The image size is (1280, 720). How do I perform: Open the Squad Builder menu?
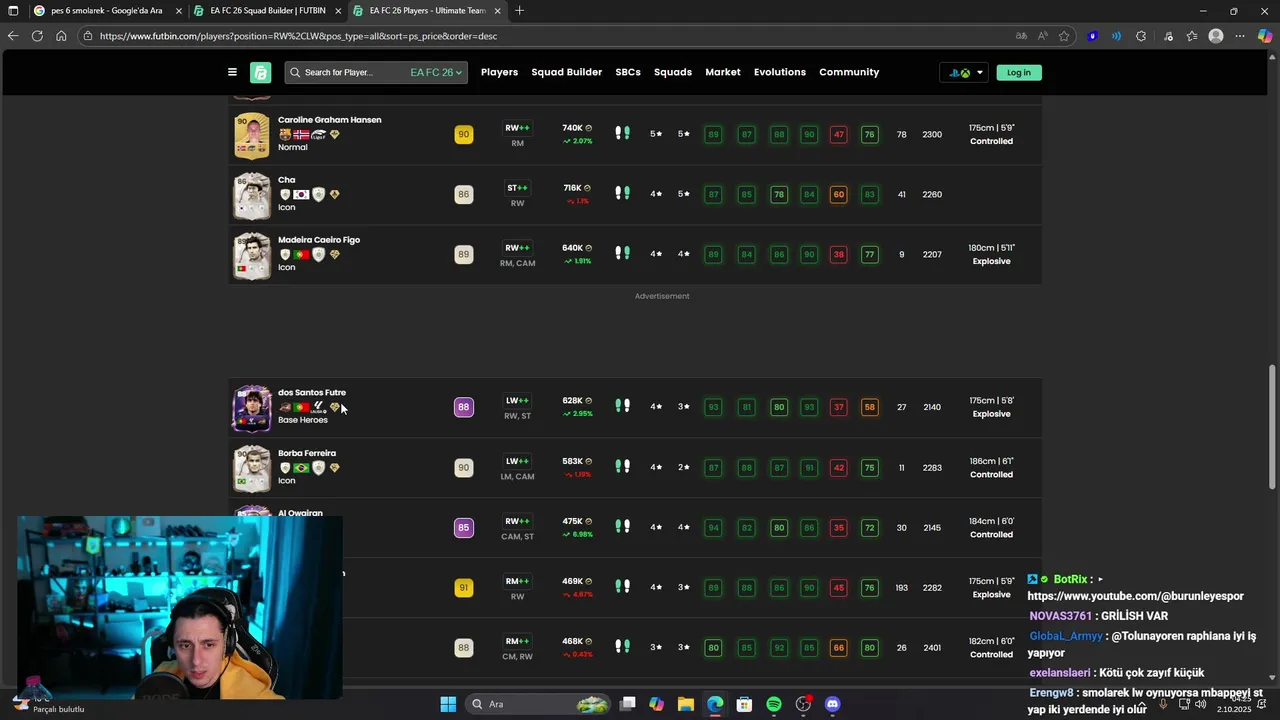pyautogui.click(x=566, y=72)
